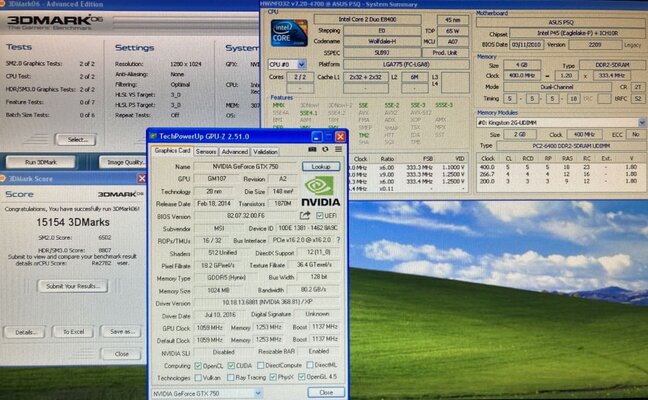The width and height of the screenshot is (648, 400).
Task: Close 3DMark Score window with X
Action: pyautogui.click(x=142, y=178)
